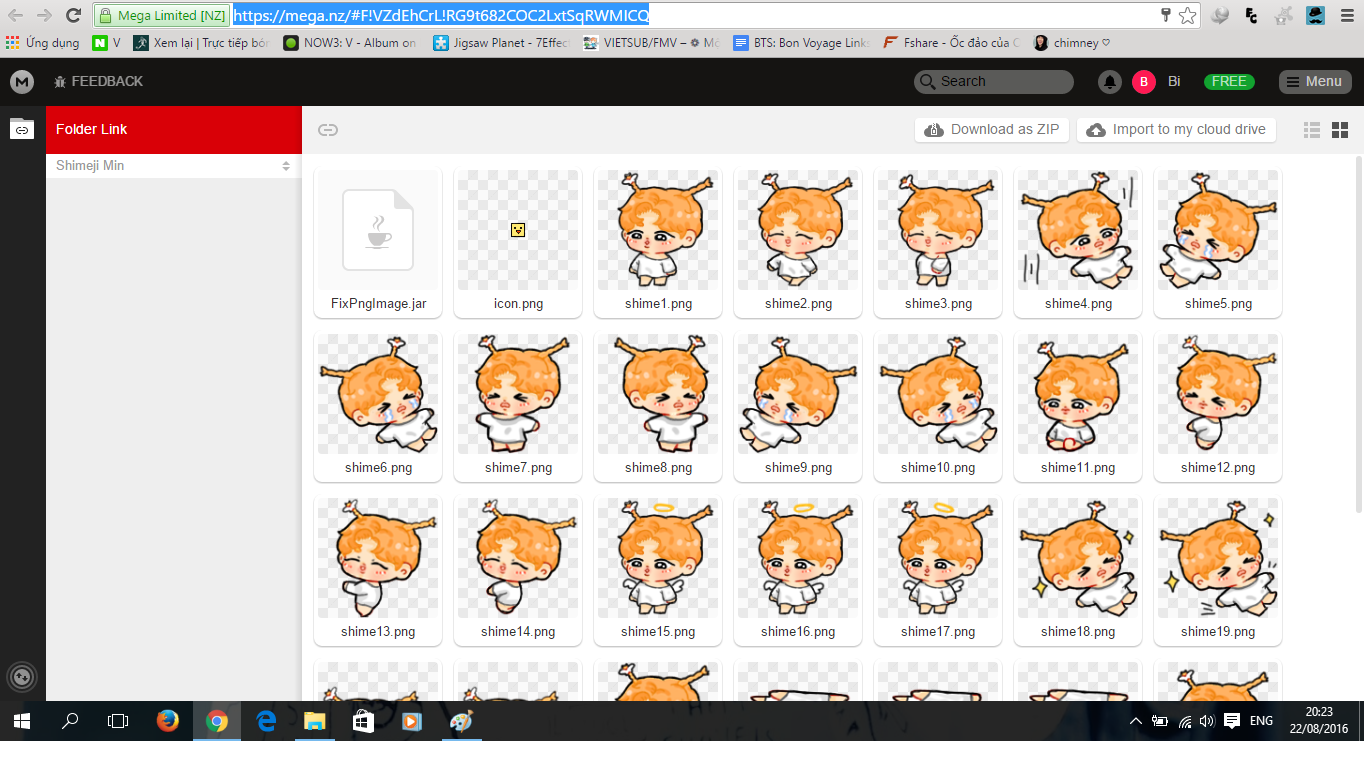This screenshot has width=1366, height=768.
Task: Select the shime9.png thumbnail
Action: pyautogui.click(x=798, y=407)
